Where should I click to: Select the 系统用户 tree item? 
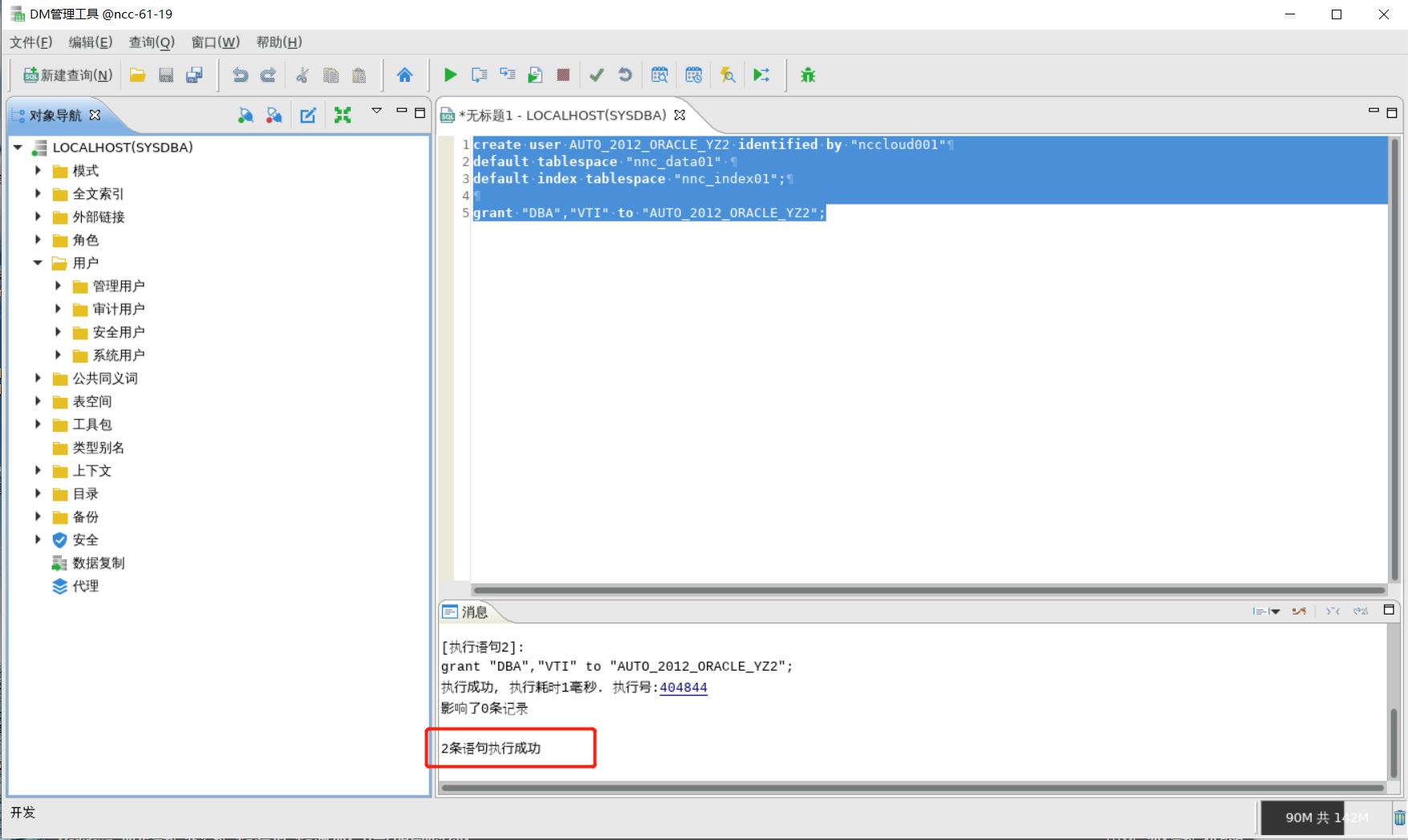[118, 355]
